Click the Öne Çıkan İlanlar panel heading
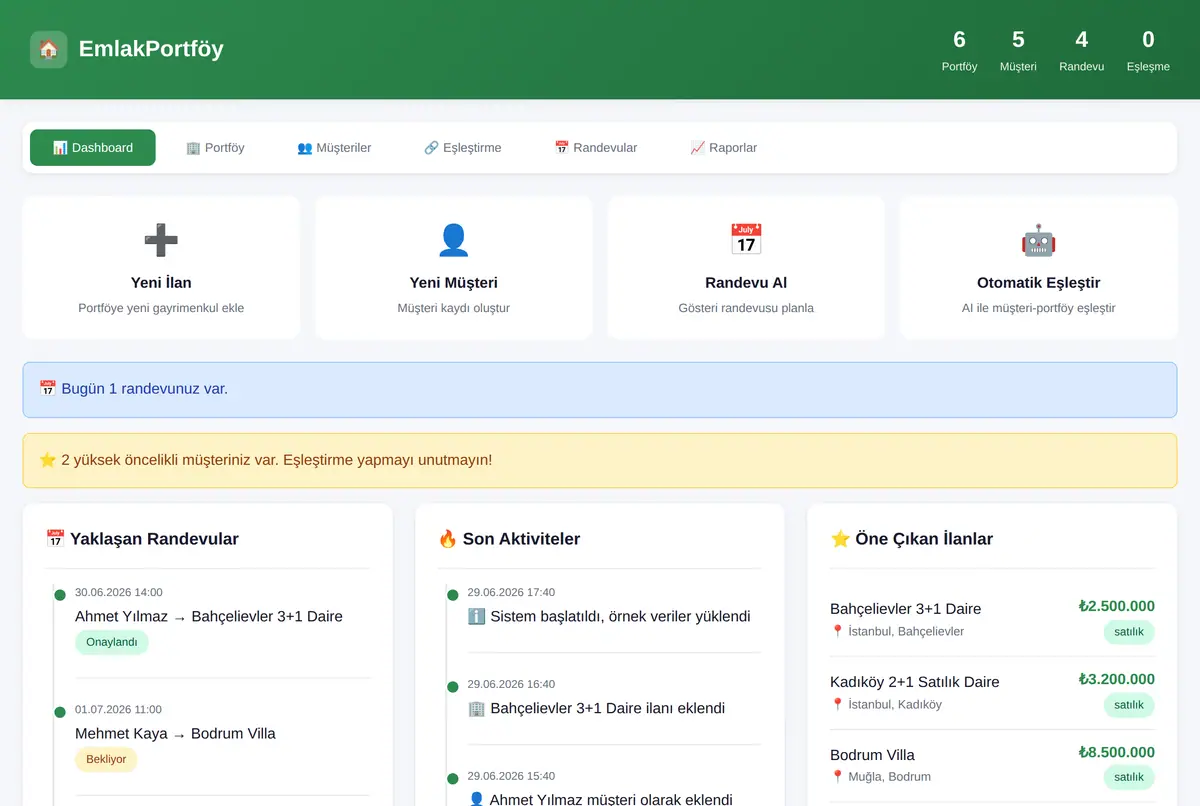 [912, 539]
